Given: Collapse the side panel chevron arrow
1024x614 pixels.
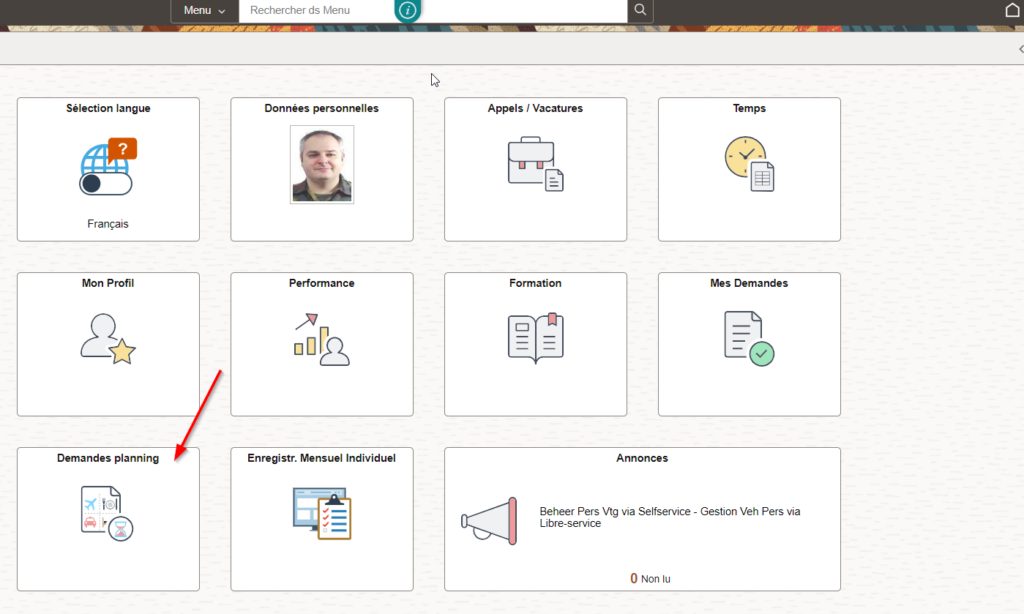Looking at the screenshot, I should click(1020, 49).
